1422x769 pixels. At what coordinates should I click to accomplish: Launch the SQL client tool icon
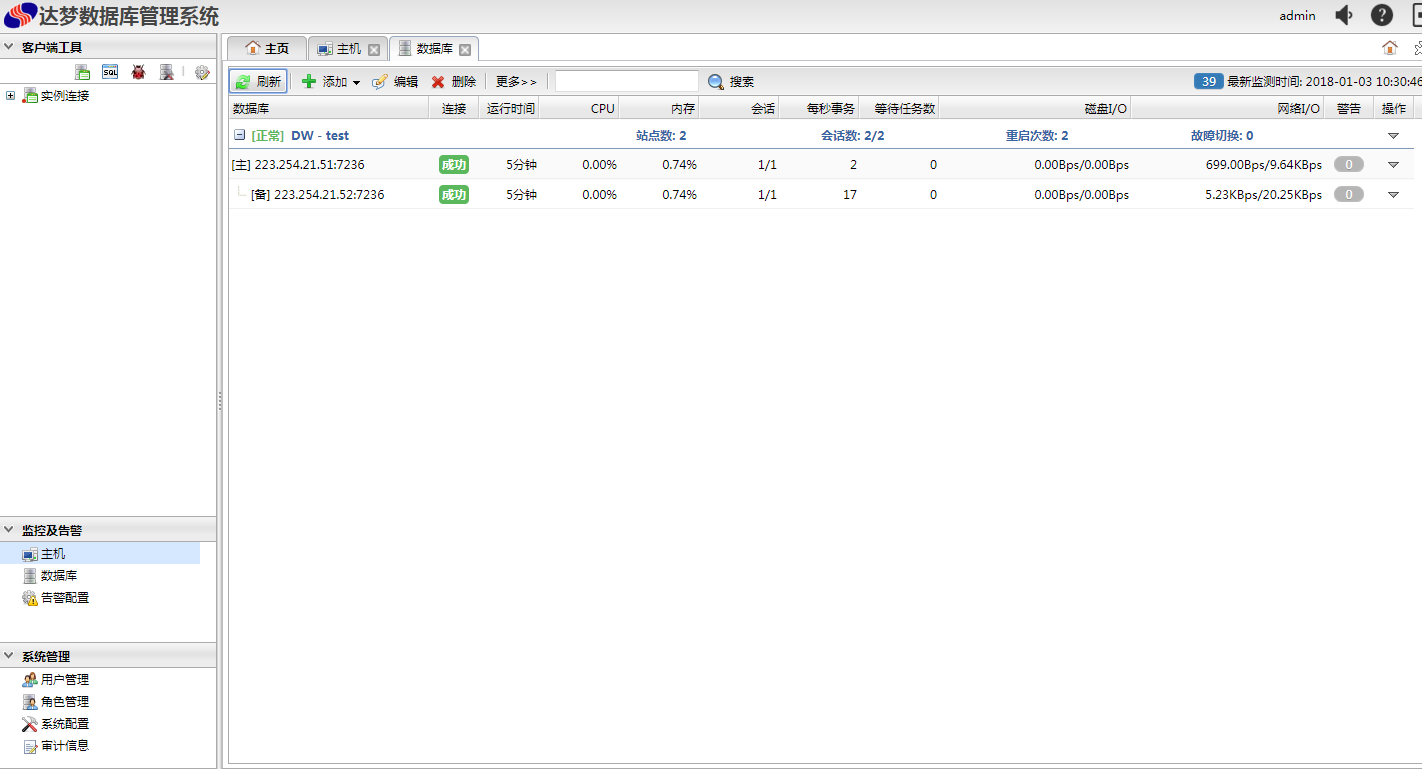click(110, 72)
